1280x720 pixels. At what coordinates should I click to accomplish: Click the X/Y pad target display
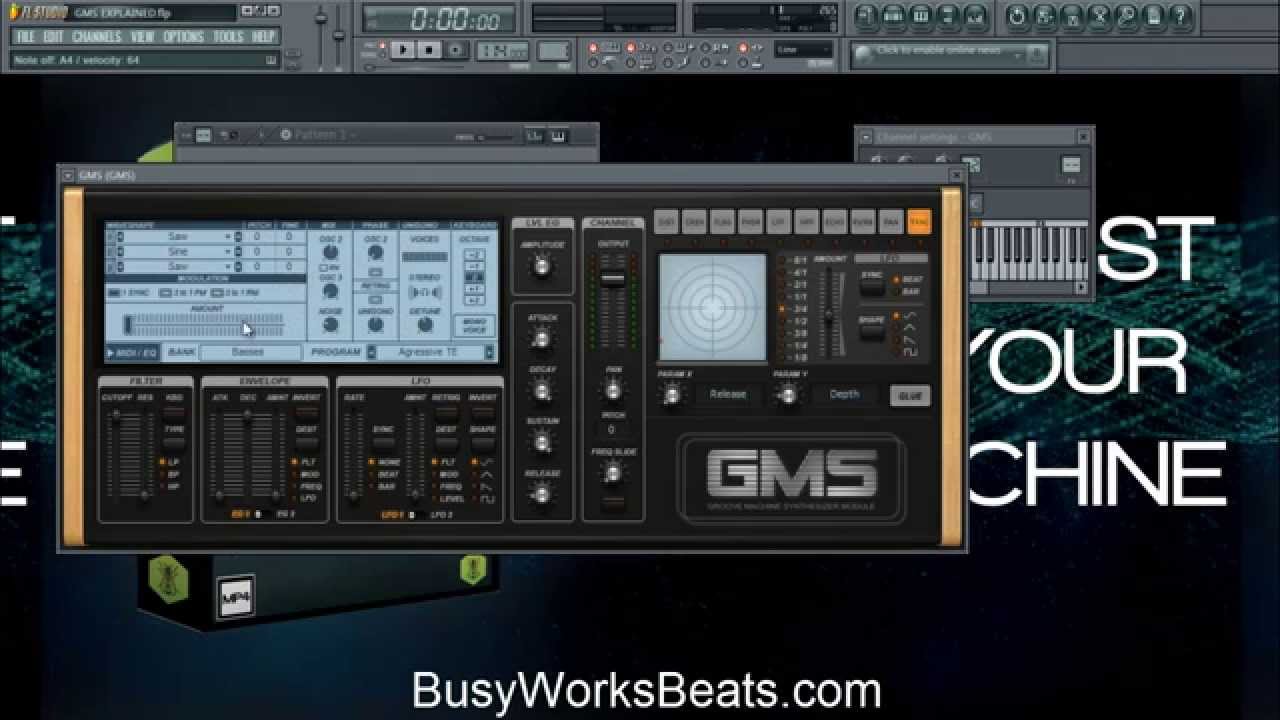[712, 308]
